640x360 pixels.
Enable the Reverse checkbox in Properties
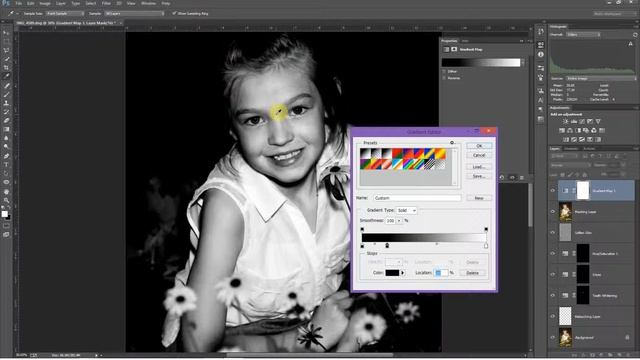click(444, 78)
